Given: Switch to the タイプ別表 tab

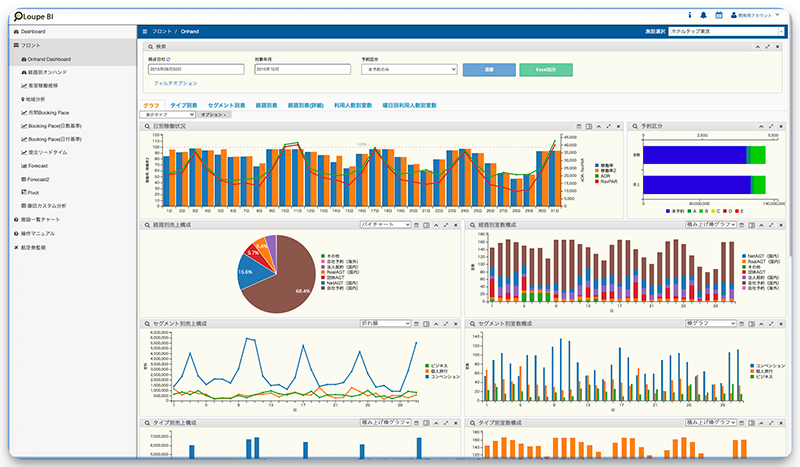Looking at the screenshot, I should [x=184, y=105].
